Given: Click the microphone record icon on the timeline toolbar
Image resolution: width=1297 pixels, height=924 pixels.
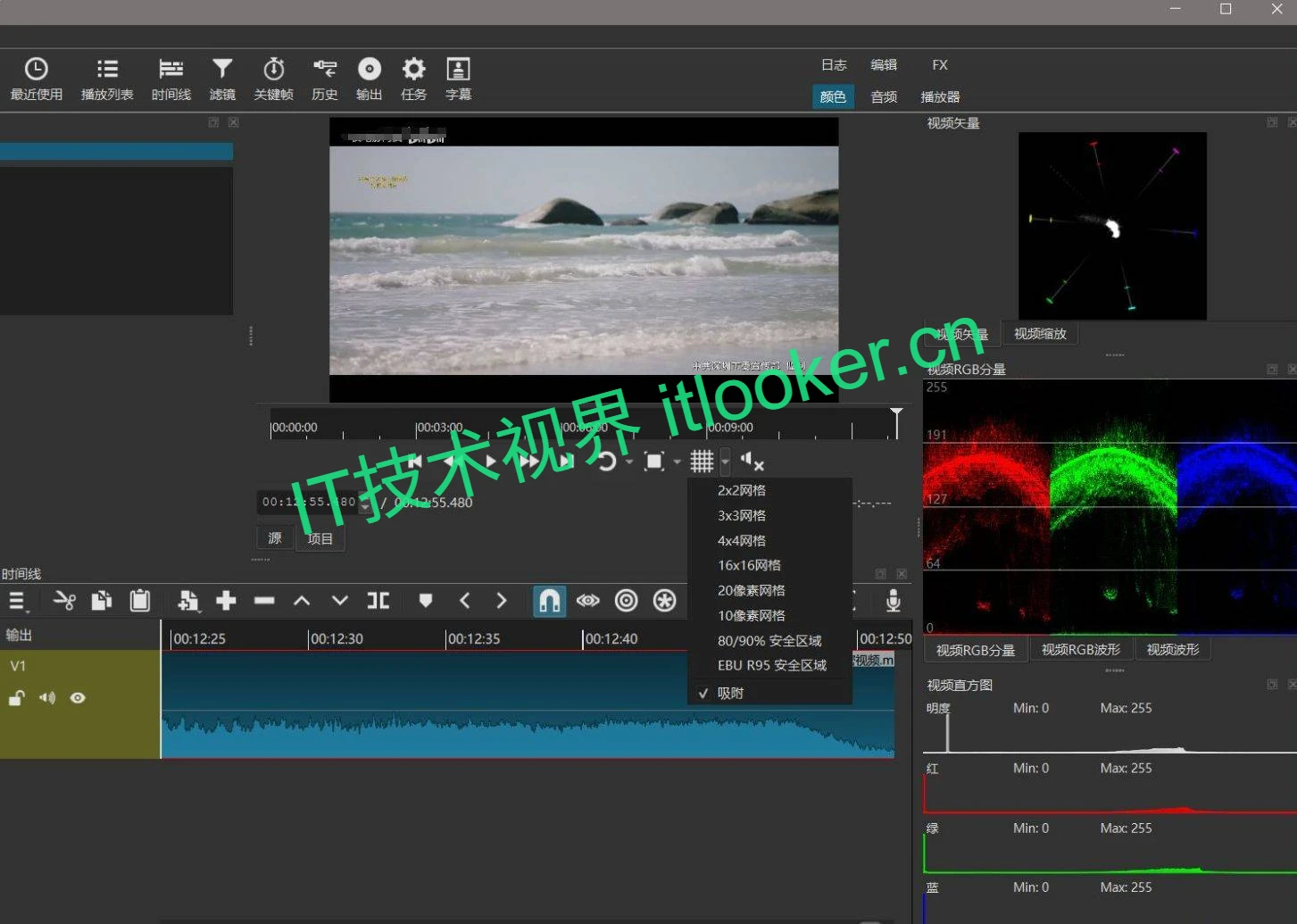Looking at the screenshot, I should point(893,601).
